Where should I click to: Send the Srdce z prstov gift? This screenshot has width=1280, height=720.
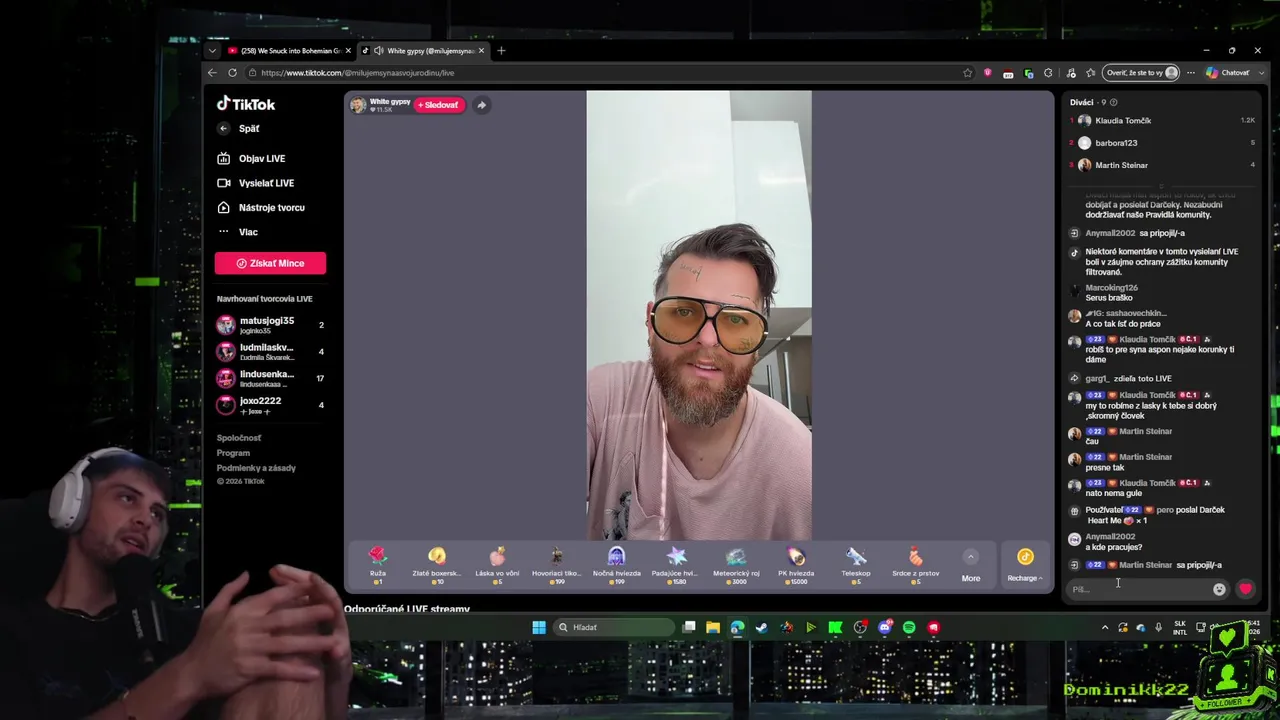(x=915, y=565)
